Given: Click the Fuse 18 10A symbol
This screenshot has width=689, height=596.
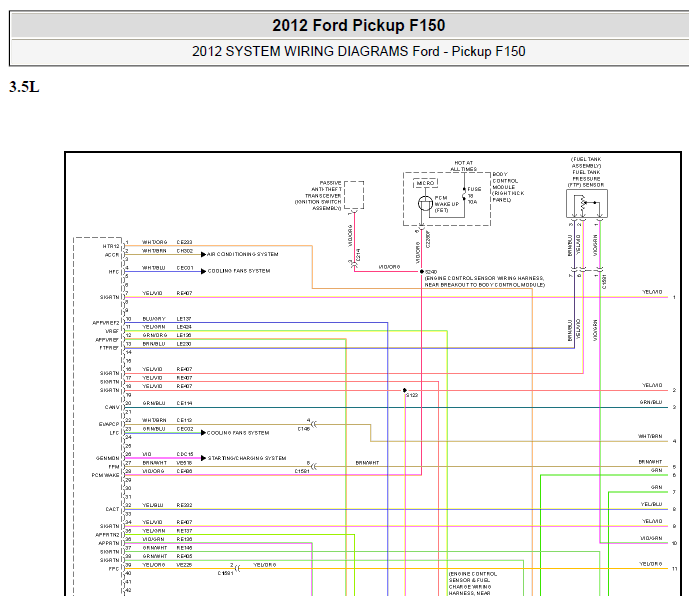Looking at the screenshot, I should pyautogui.click(x=464, y=193).
